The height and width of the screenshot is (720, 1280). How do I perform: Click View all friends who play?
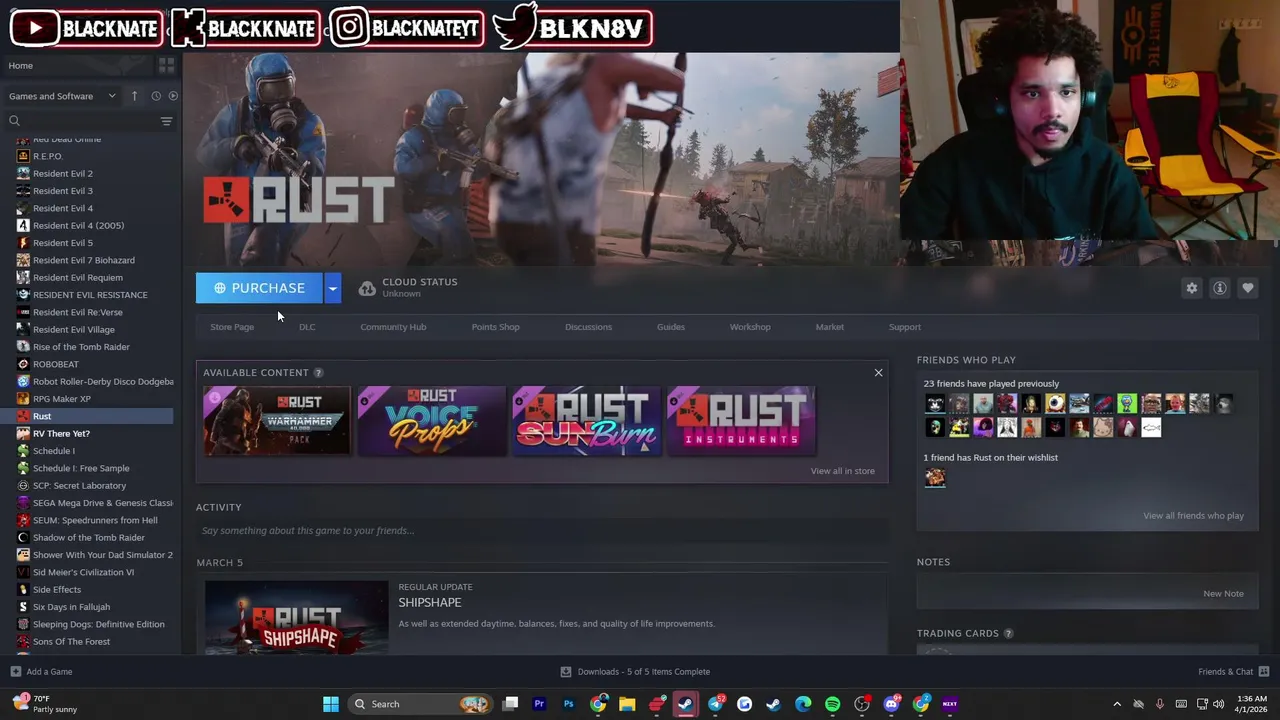tap(1193, 516)
